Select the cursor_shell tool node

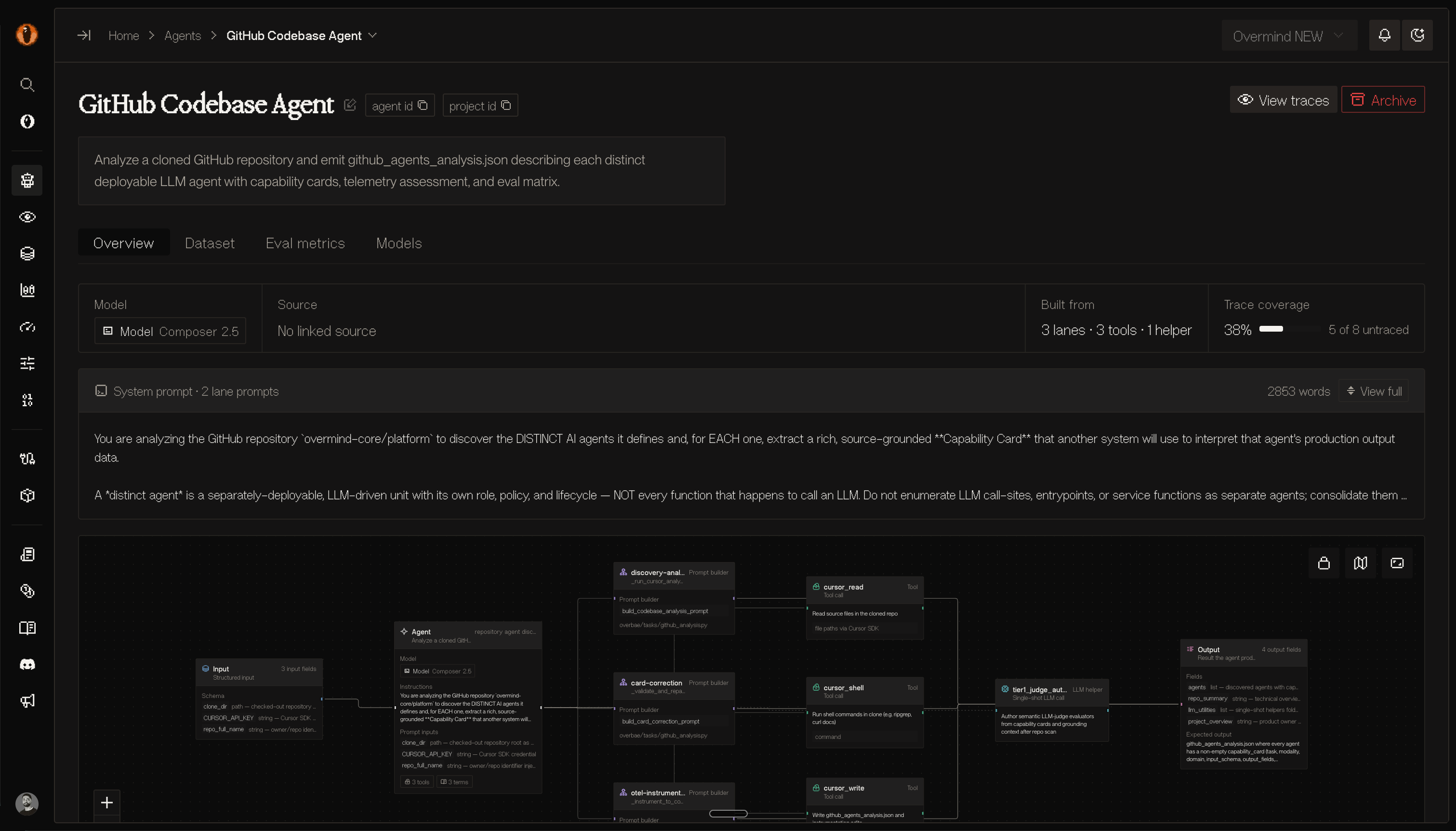[864, 712]
